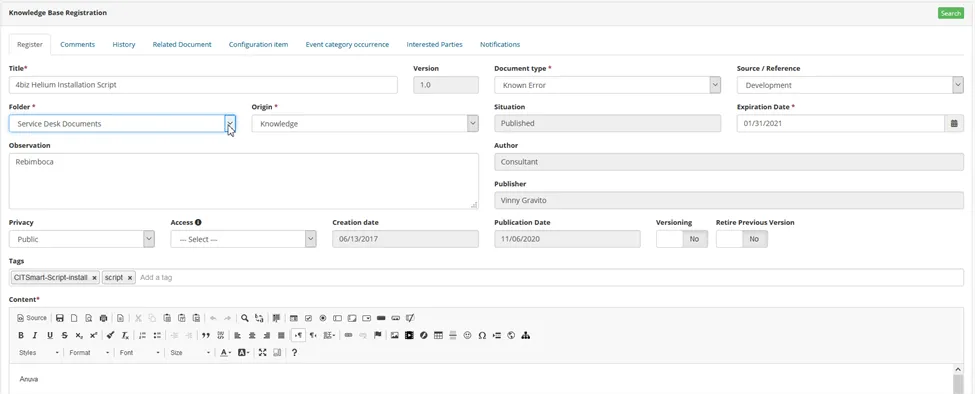Switch to the Configuration item tab
Image resolution: width=975 pixels, height=394 pixels.
click(258, 45)
